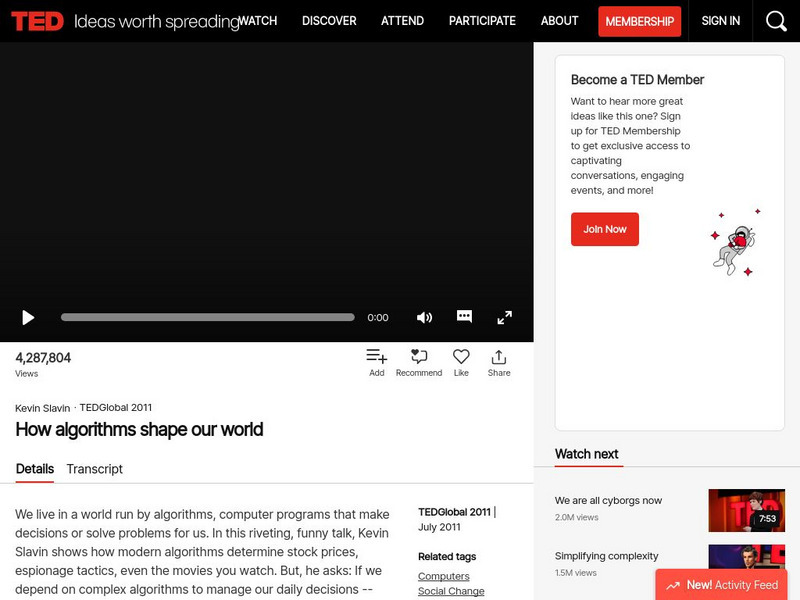Mute the video volume icon

[424, 317]
